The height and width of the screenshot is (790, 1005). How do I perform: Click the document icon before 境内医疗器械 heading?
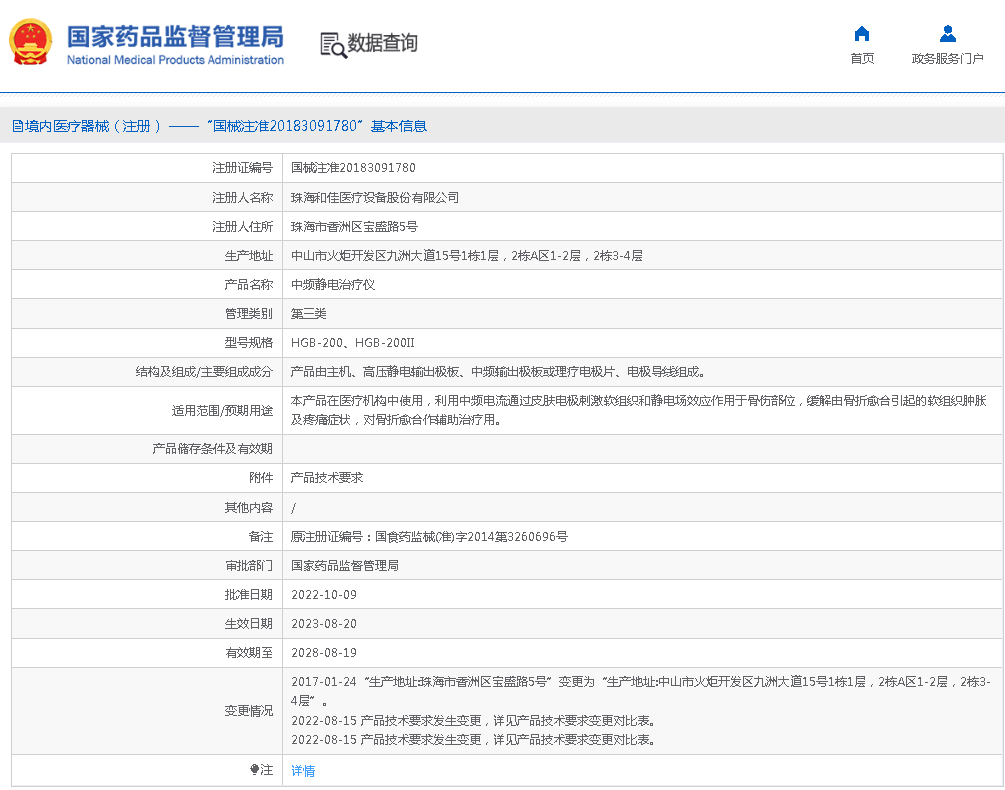[x=17, y=126]
